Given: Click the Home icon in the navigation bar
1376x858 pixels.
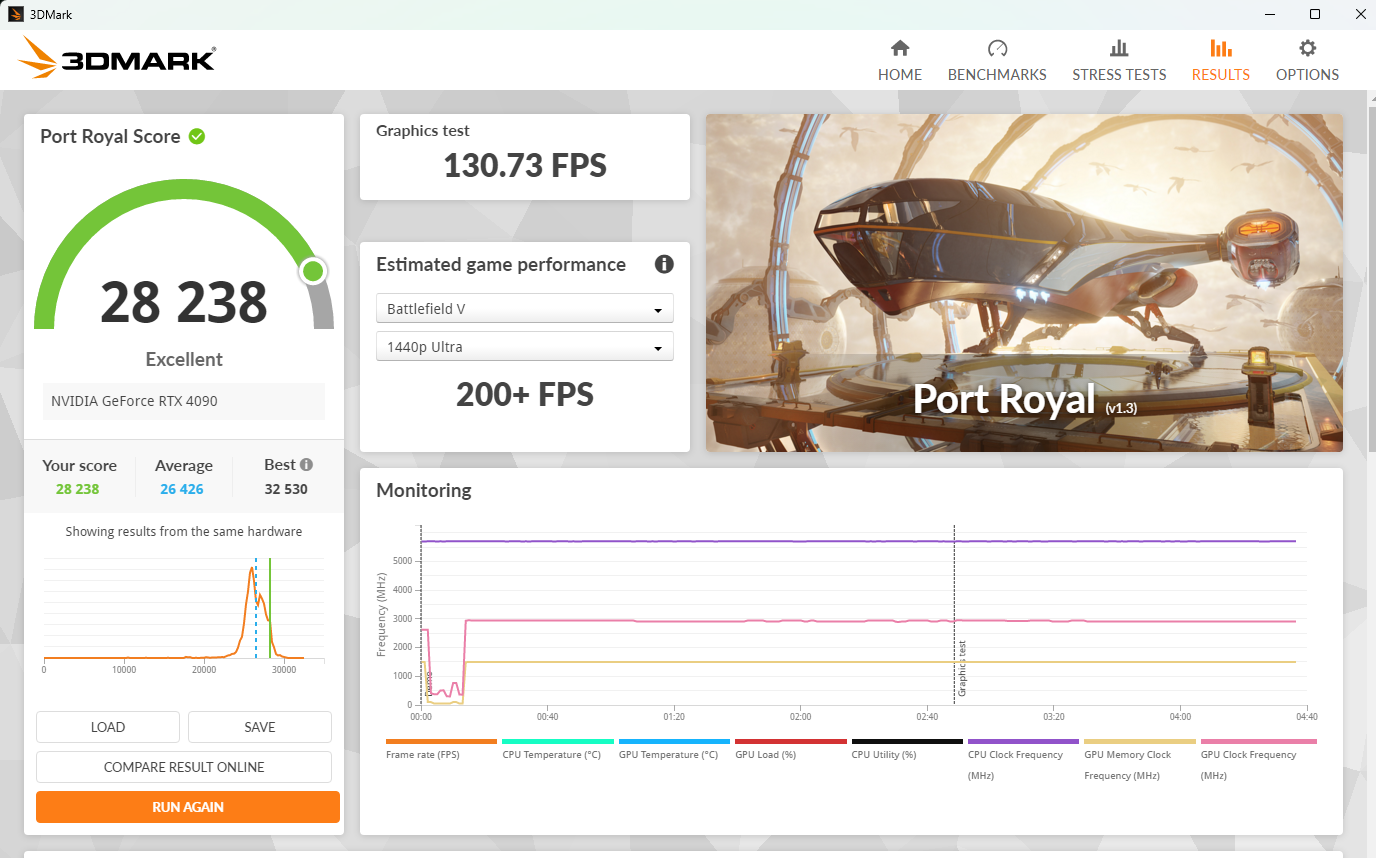Looking at the screenshot, I should click(x=899, y=46).
